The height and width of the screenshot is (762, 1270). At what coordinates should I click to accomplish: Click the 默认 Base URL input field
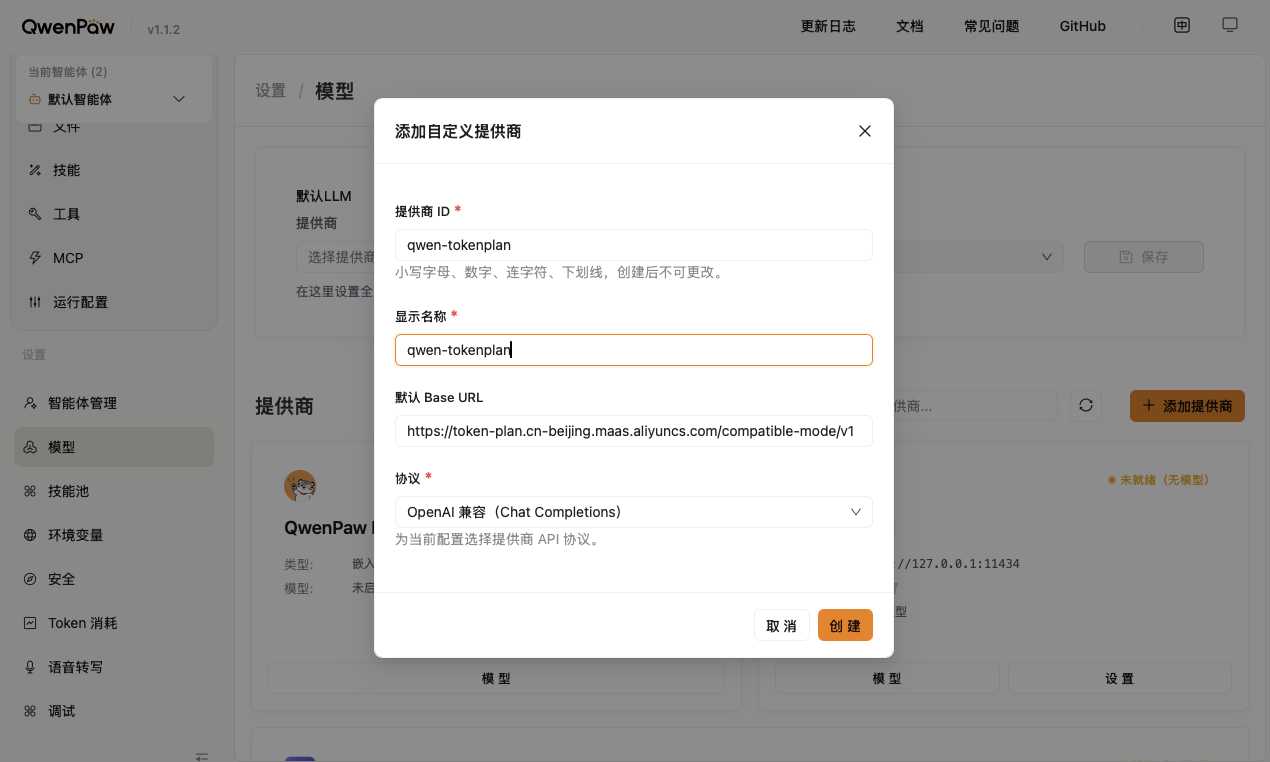(633, 431)
